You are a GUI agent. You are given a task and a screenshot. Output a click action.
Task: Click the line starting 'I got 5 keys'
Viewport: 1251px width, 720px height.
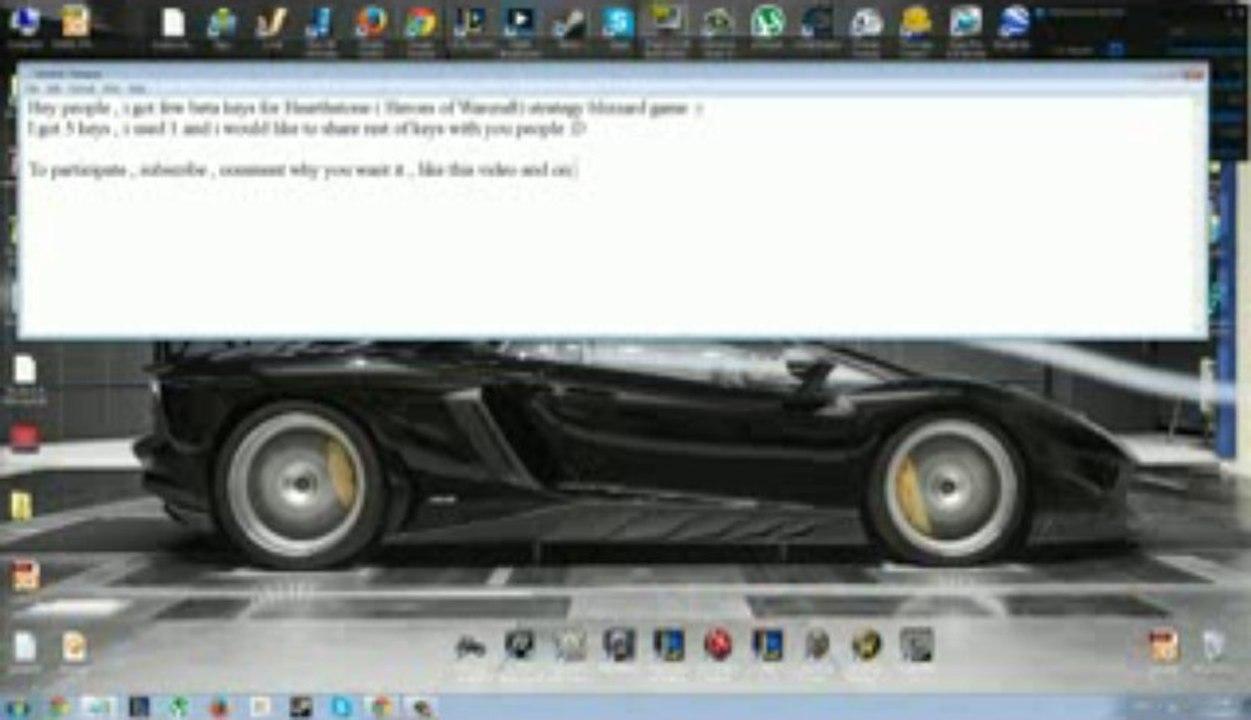coord(307,129)
